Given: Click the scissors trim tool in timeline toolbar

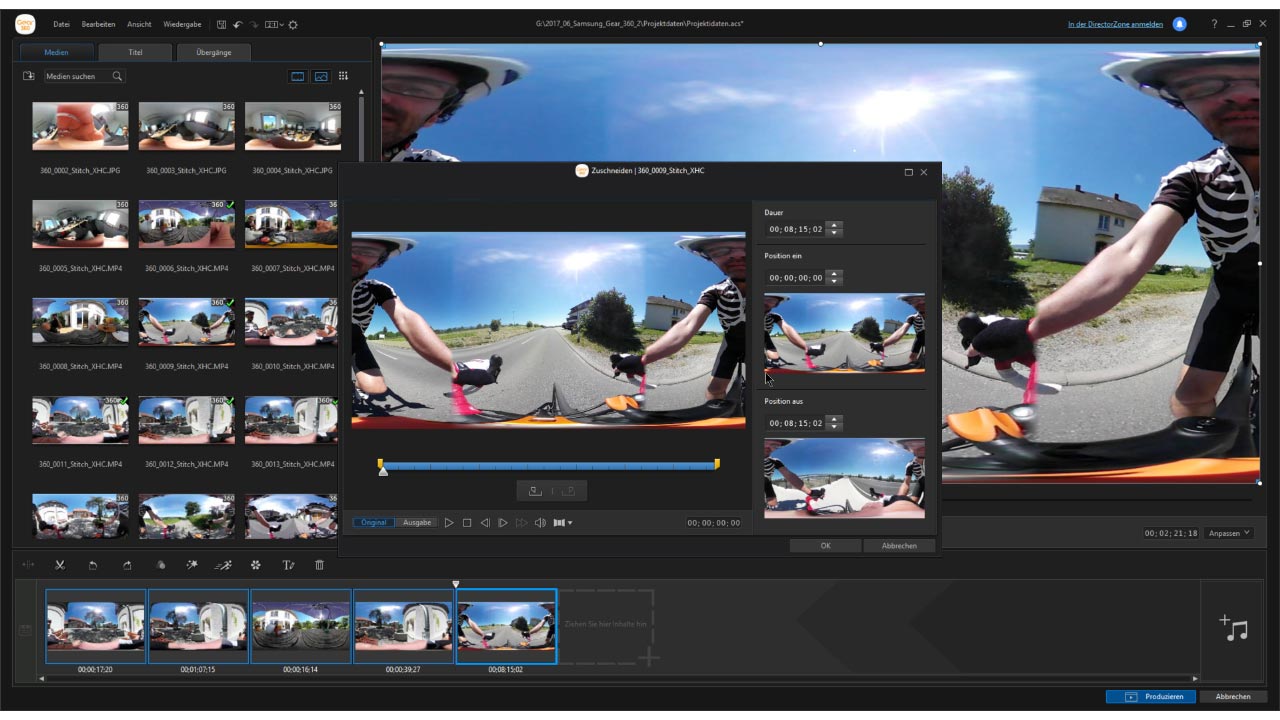Looking at the screenshot, I should tap(60, 565).
